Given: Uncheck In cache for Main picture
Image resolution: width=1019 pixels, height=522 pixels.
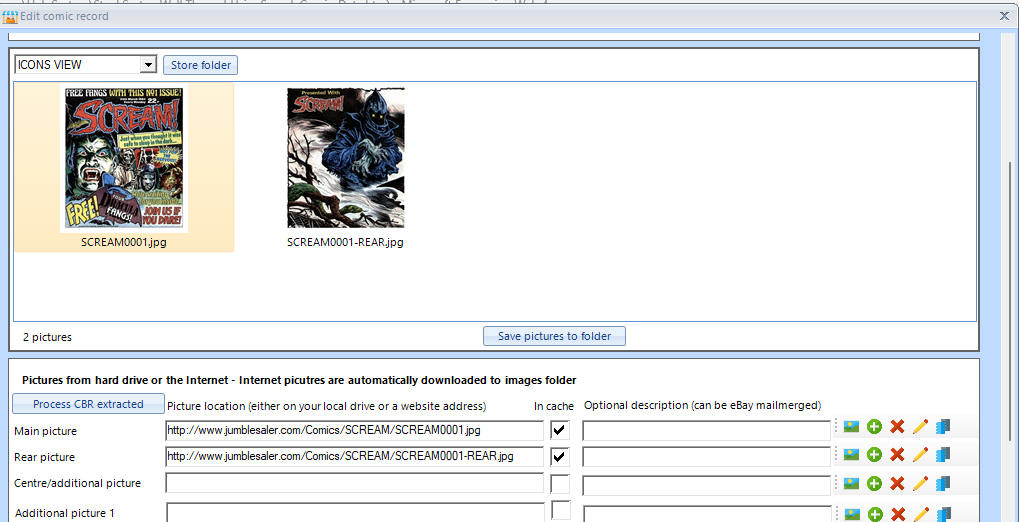Looking at the screenshot, I should click(x=560, y=430).
